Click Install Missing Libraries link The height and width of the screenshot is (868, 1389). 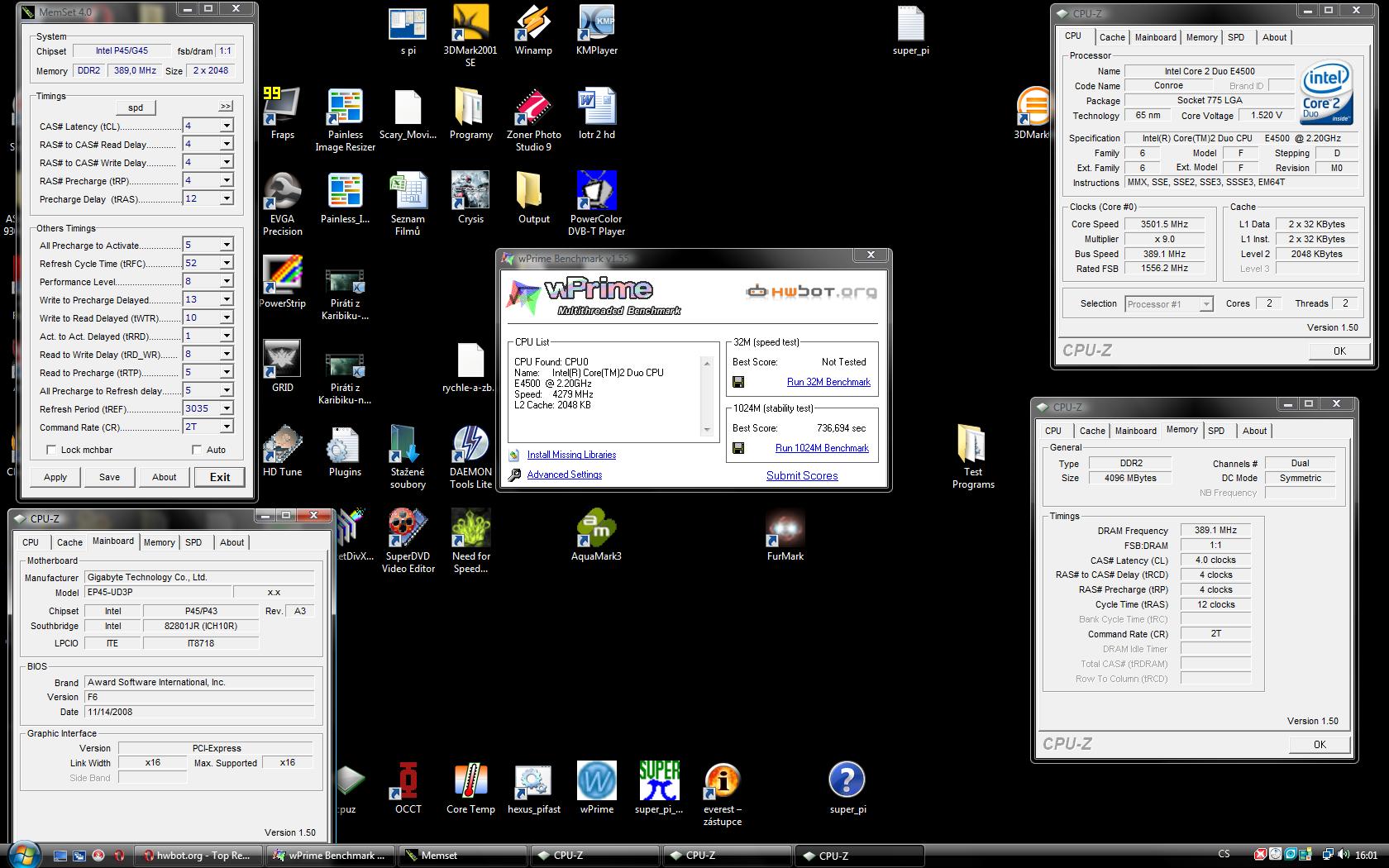pyautogui.click(x=571, y=455)
